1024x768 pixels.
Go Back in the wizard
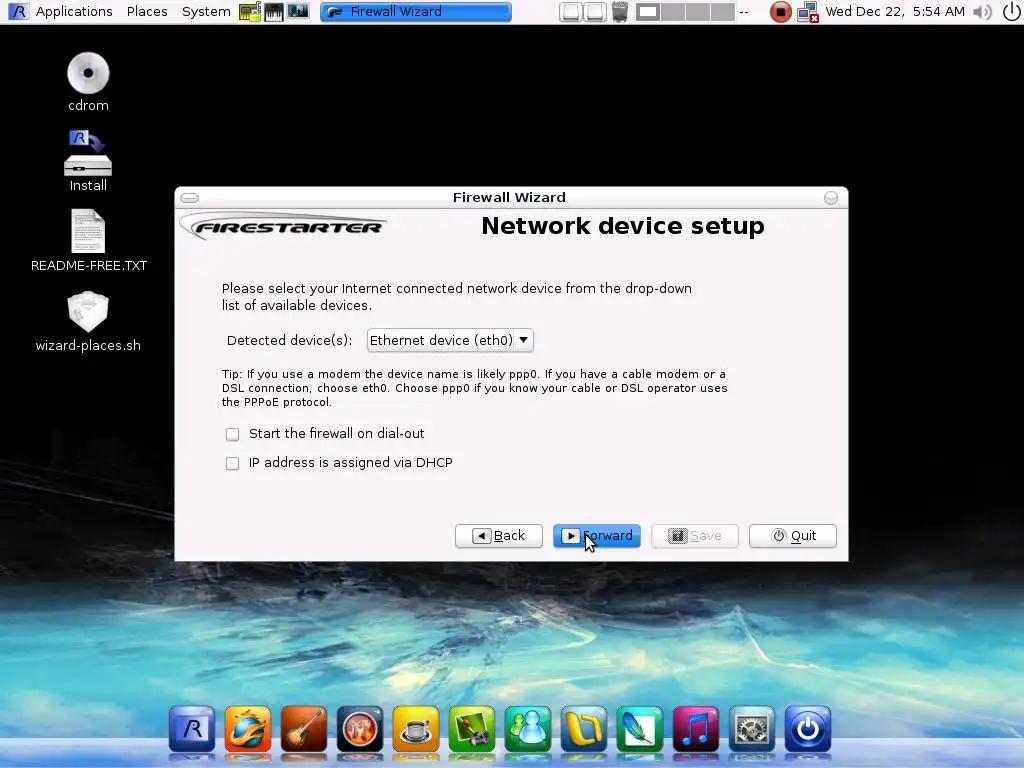tap(499, 536)
